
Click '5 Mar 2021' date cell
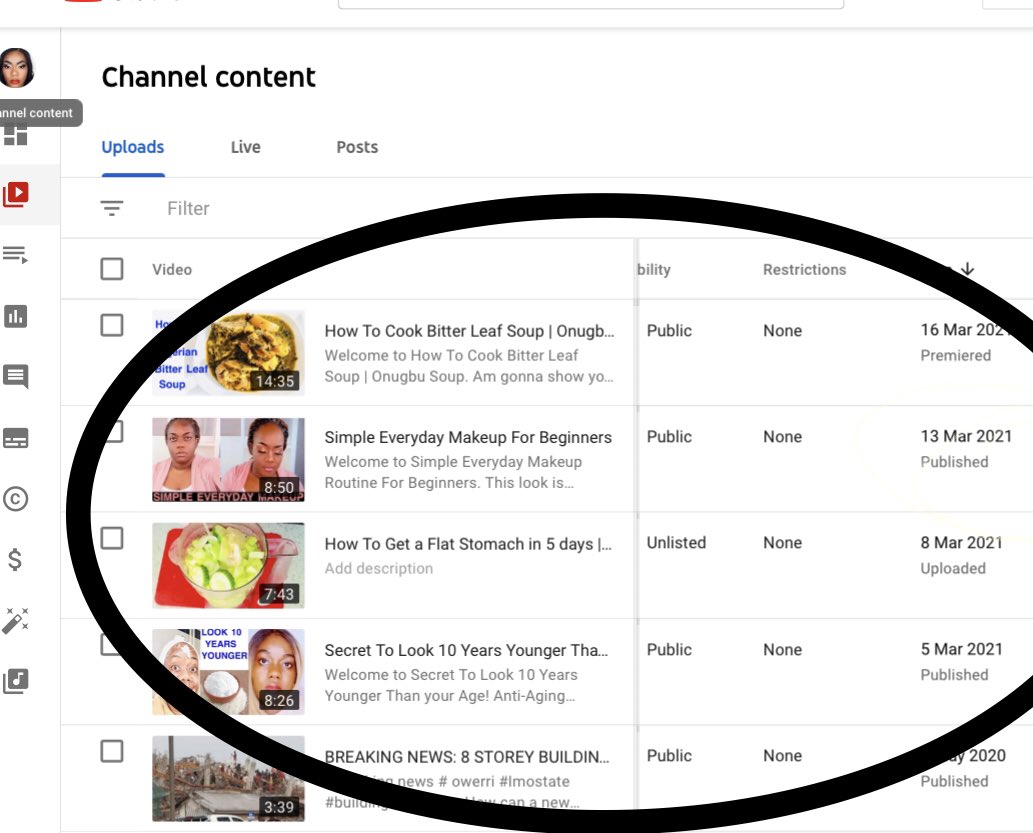coord(961,648)
